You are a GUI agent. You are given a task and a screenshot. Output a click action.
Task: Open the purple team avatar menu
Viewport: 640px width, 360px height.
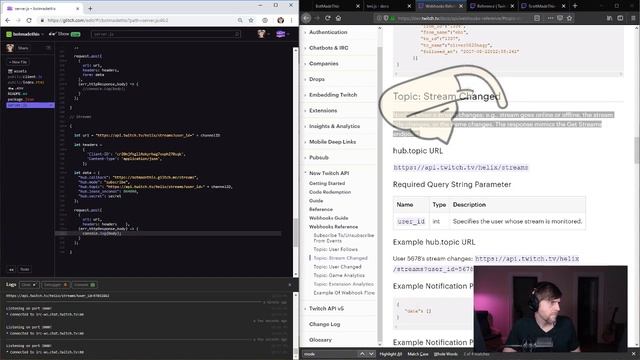pos(282,34)
